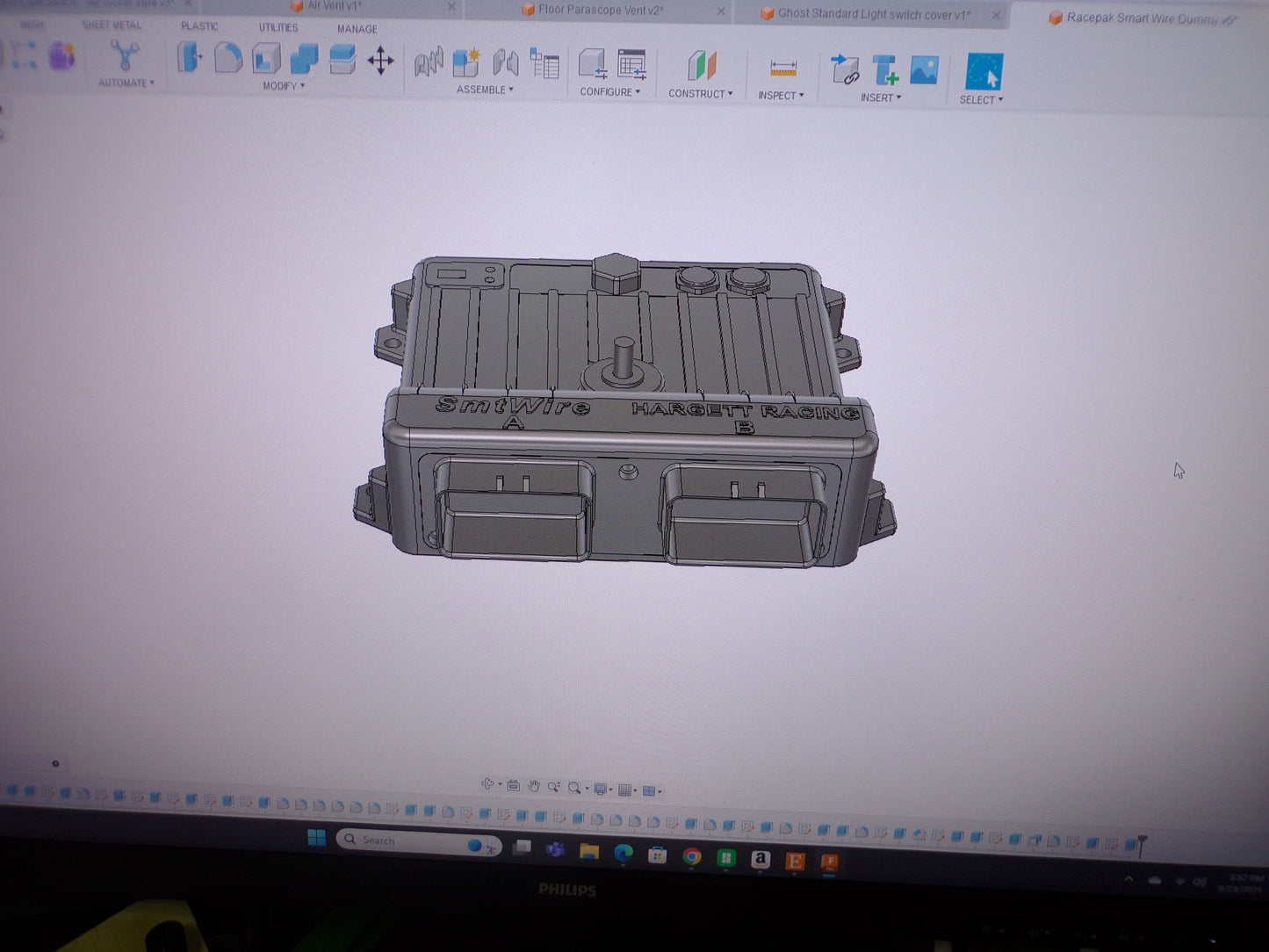
Task: Activate the Select cursor tool
Action: pyautogui.click(x=983, y=72)
